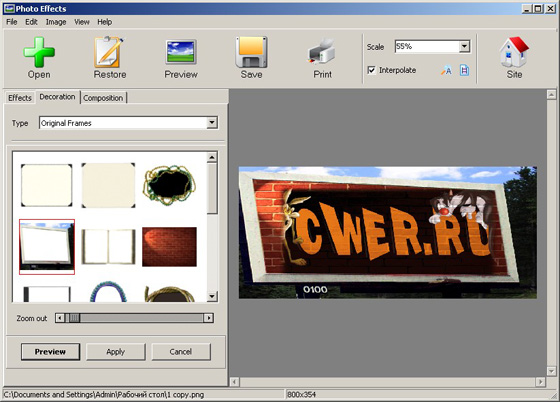Image resolution: width=560 pixels, height=402 pixels.
Task: Click the Save floppy disk icon
Action: 251,52
